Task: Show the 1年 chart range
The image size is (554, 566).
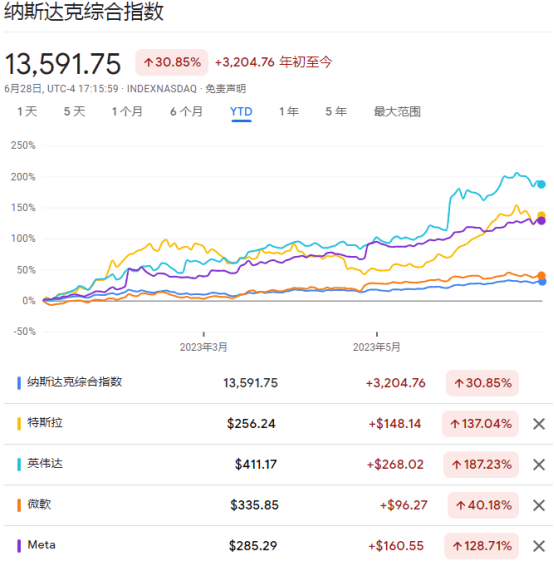Action: click(x=289, y=112)
